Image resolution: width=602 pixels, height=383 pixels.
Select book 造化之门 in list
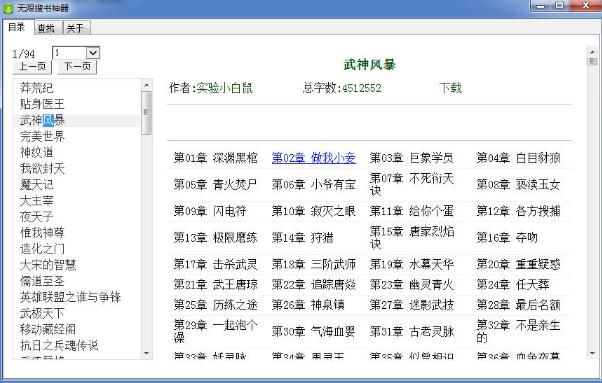[x=42, y=249]
